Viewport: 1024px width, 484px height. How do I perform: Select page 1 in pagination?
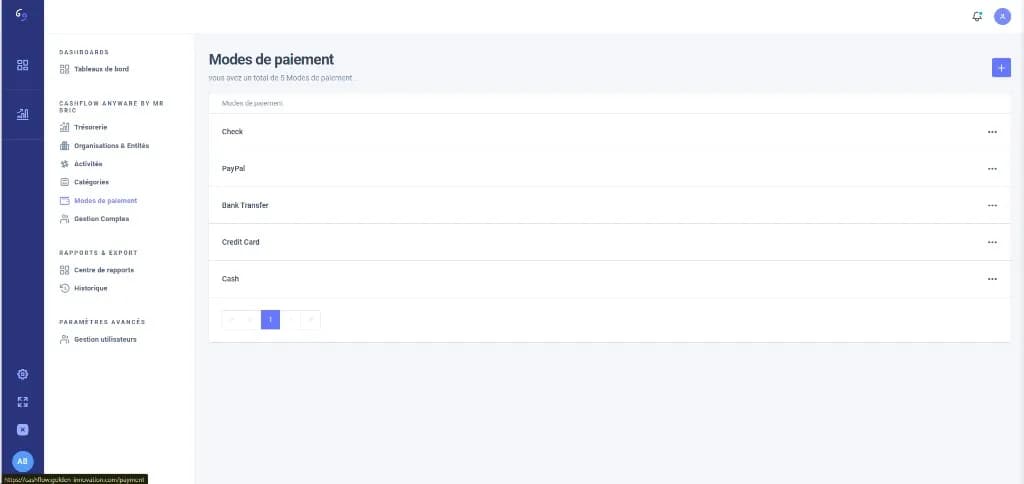270,319
